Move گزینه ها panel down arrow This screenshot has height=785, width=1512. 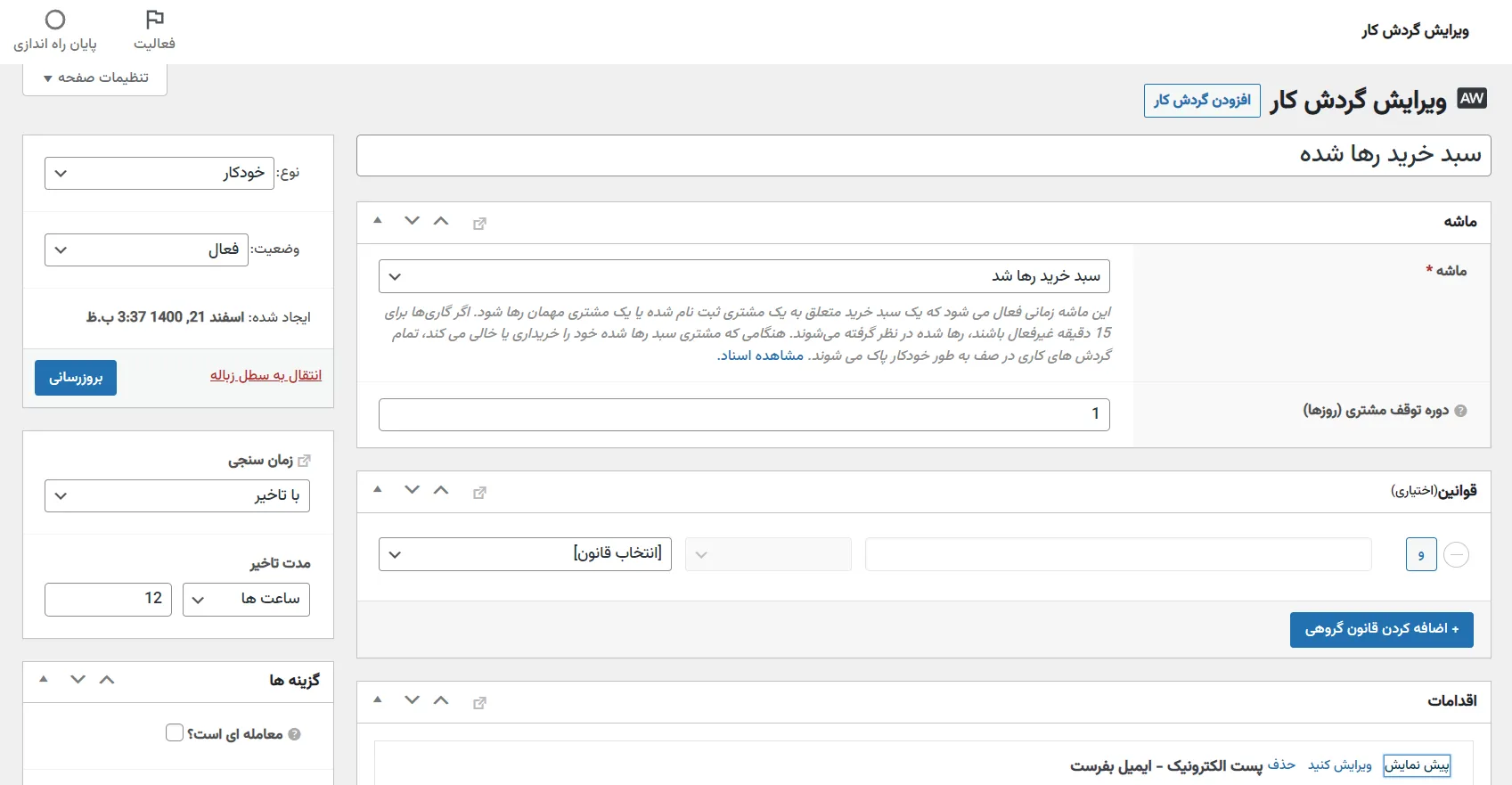(x=78, y=680)
